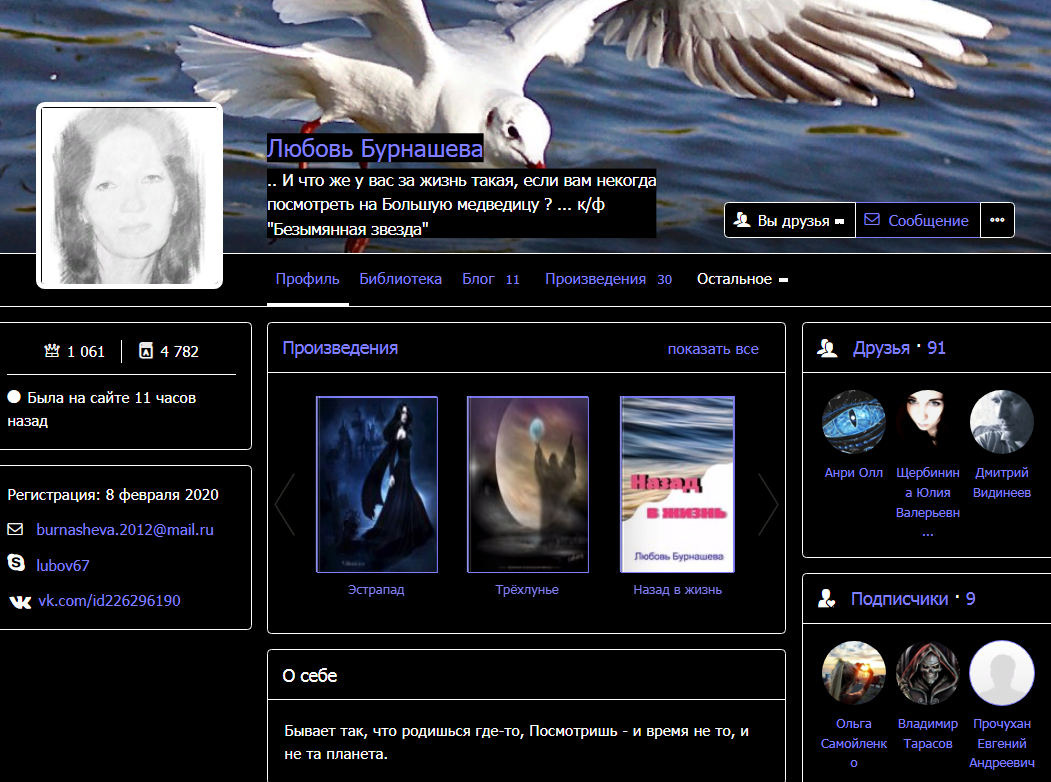Open Анри Олл's friend avatar
This screenshot has width=1051, height=782.
tap(853, 422)
